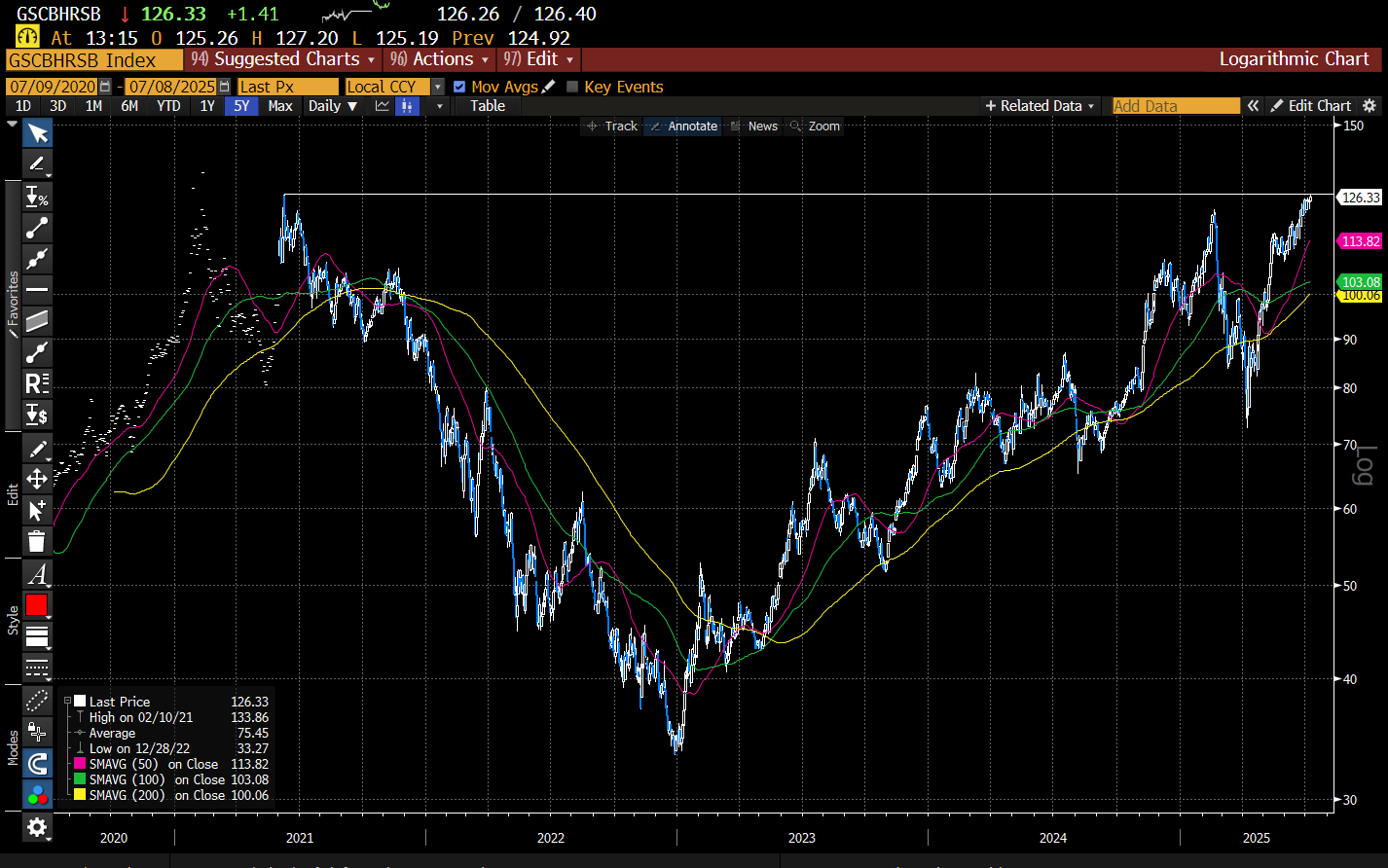Enable the Key Events checkbox

[572, 87]
